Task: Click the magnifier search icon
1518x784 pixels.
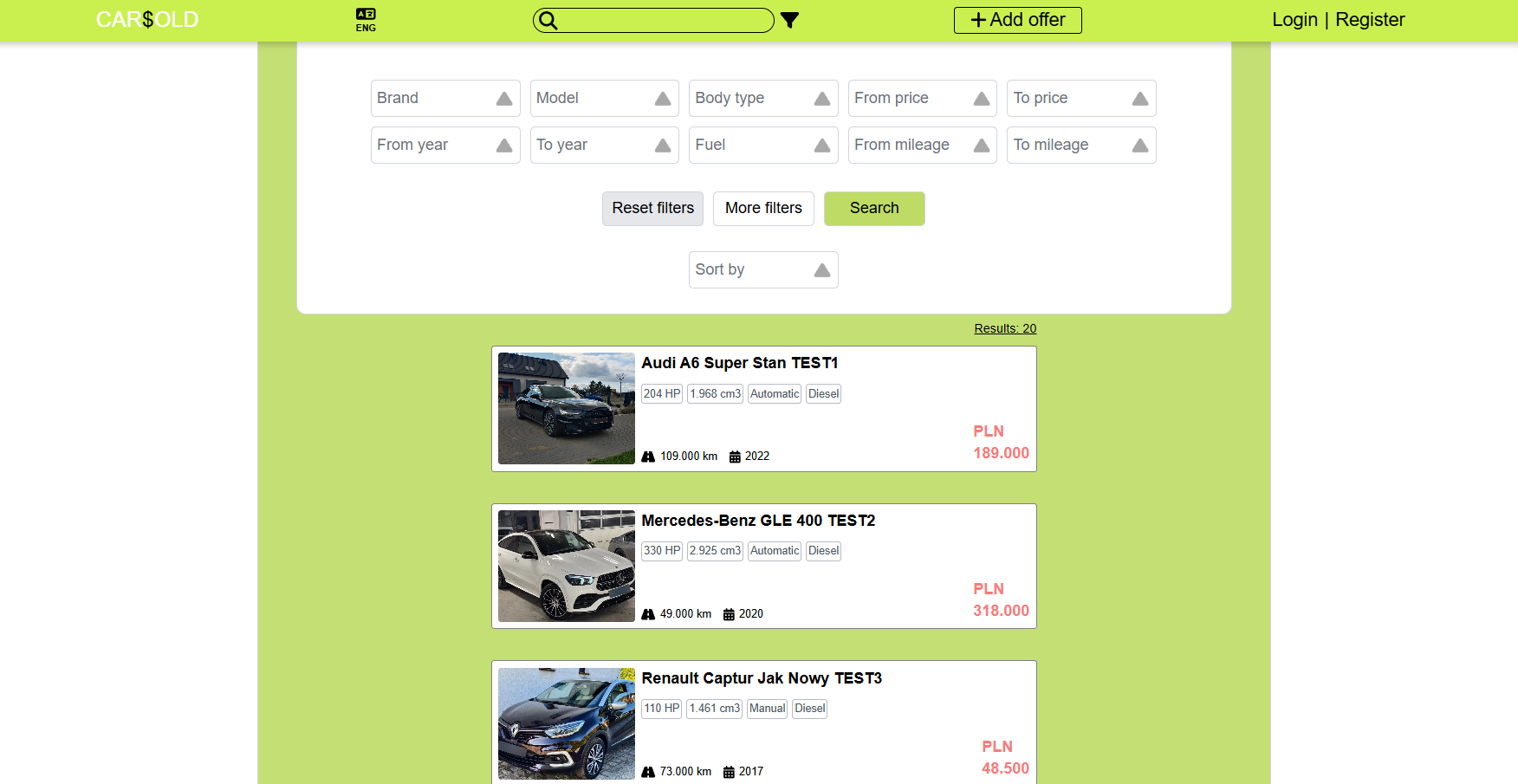Action: (x=548, y=20)
